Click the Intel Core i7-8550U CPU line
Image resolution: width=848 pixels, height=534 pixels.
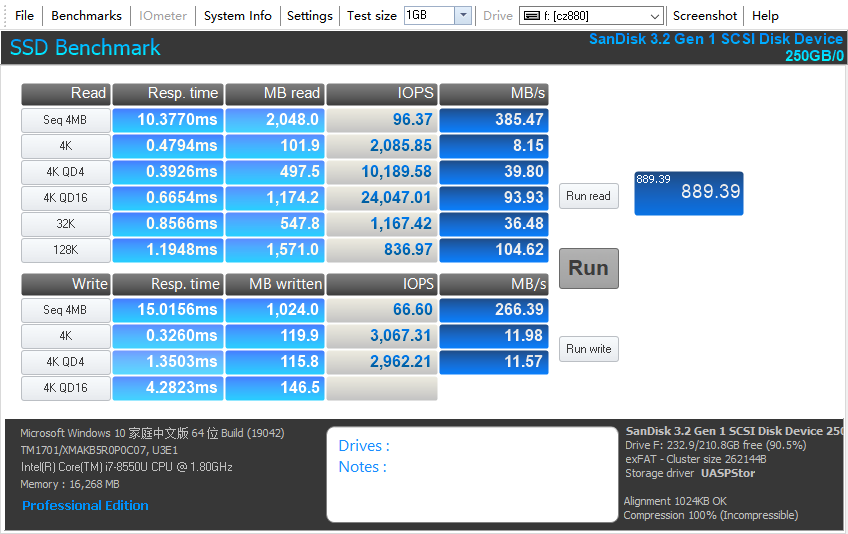[127, 467]
